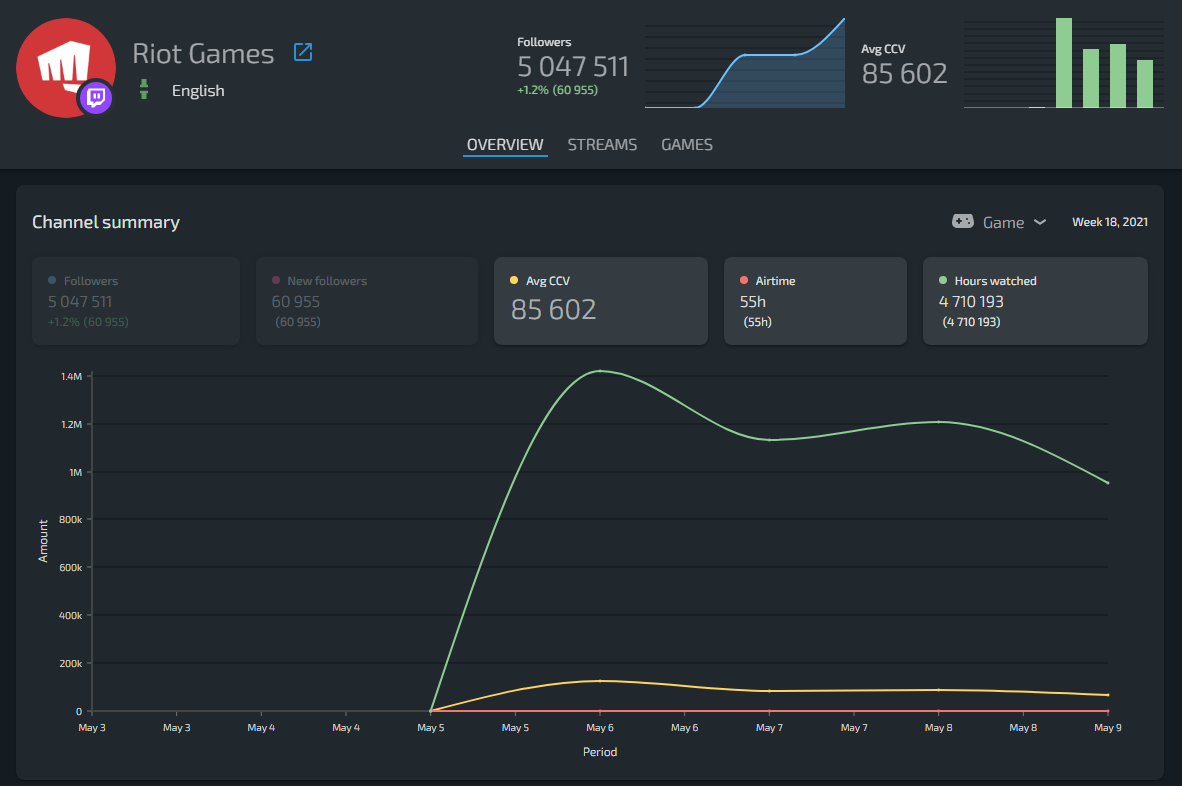The width and height of the screenshot is (1182, 786).
Task: Click the Amount y-axis title
Action: 43,541
